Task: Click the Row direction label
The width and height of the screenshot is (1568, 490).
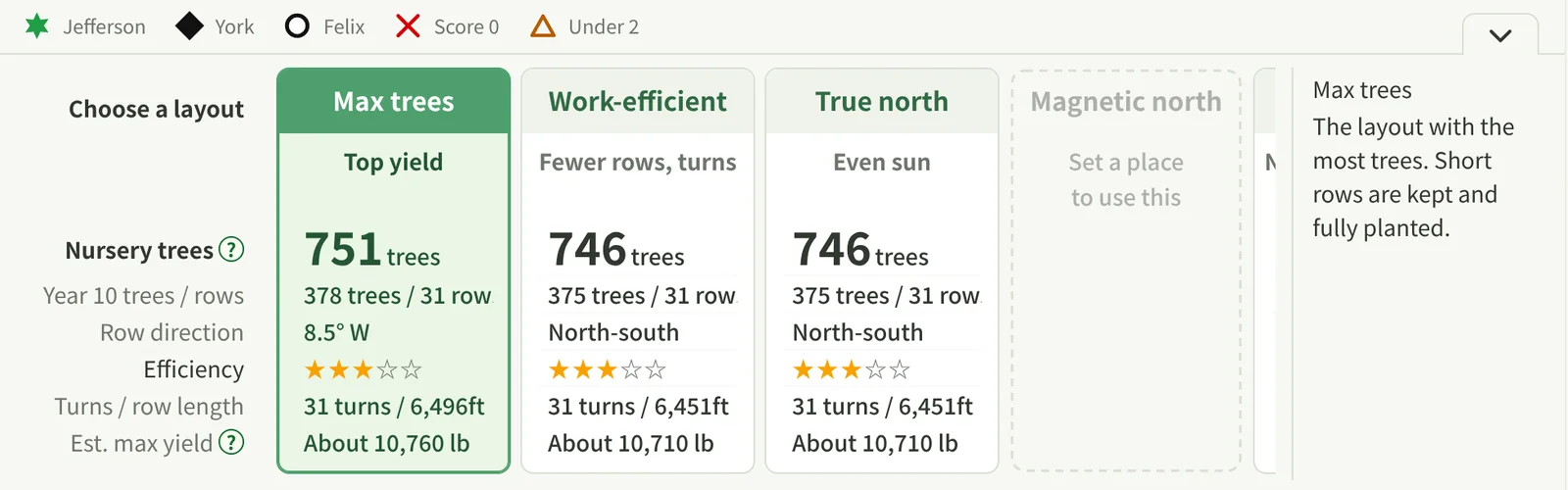Action: [171, 333]
